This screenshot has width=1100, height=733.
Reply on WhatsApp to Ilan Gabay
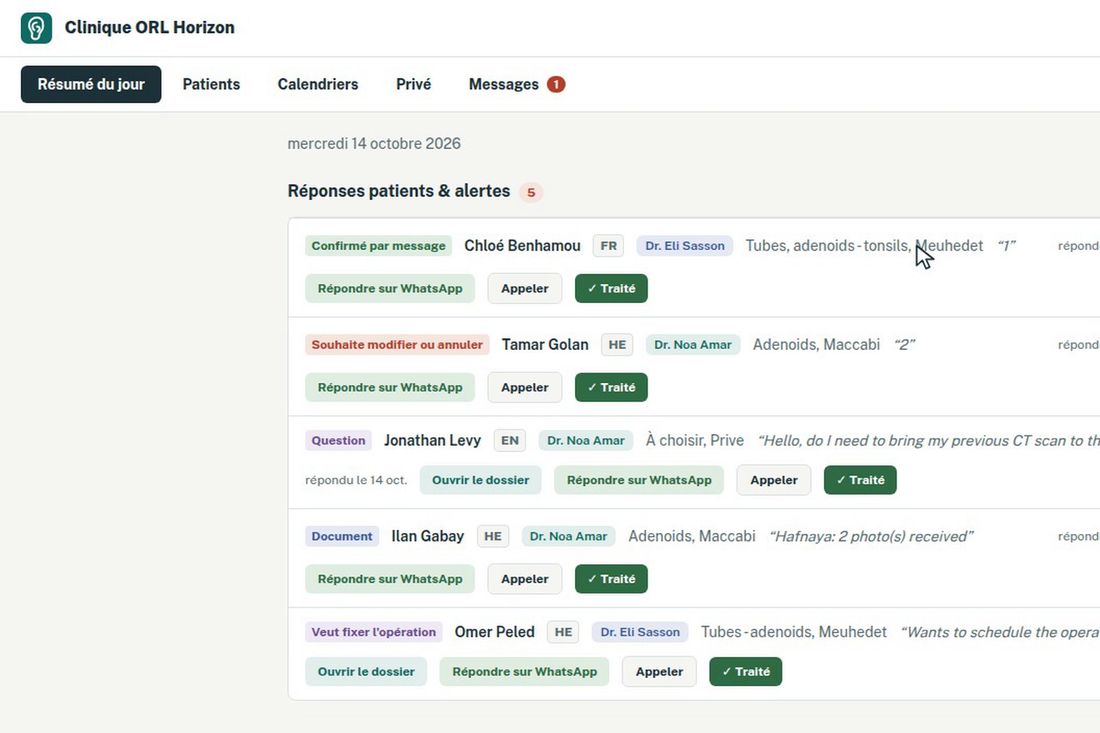pyautogui.click(x=390, y=579)
